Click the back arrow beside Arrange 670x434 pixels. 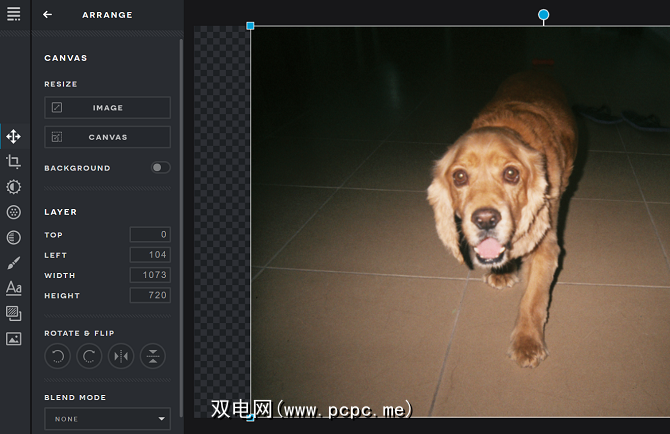pyautogui.click(x=47, y=15)
